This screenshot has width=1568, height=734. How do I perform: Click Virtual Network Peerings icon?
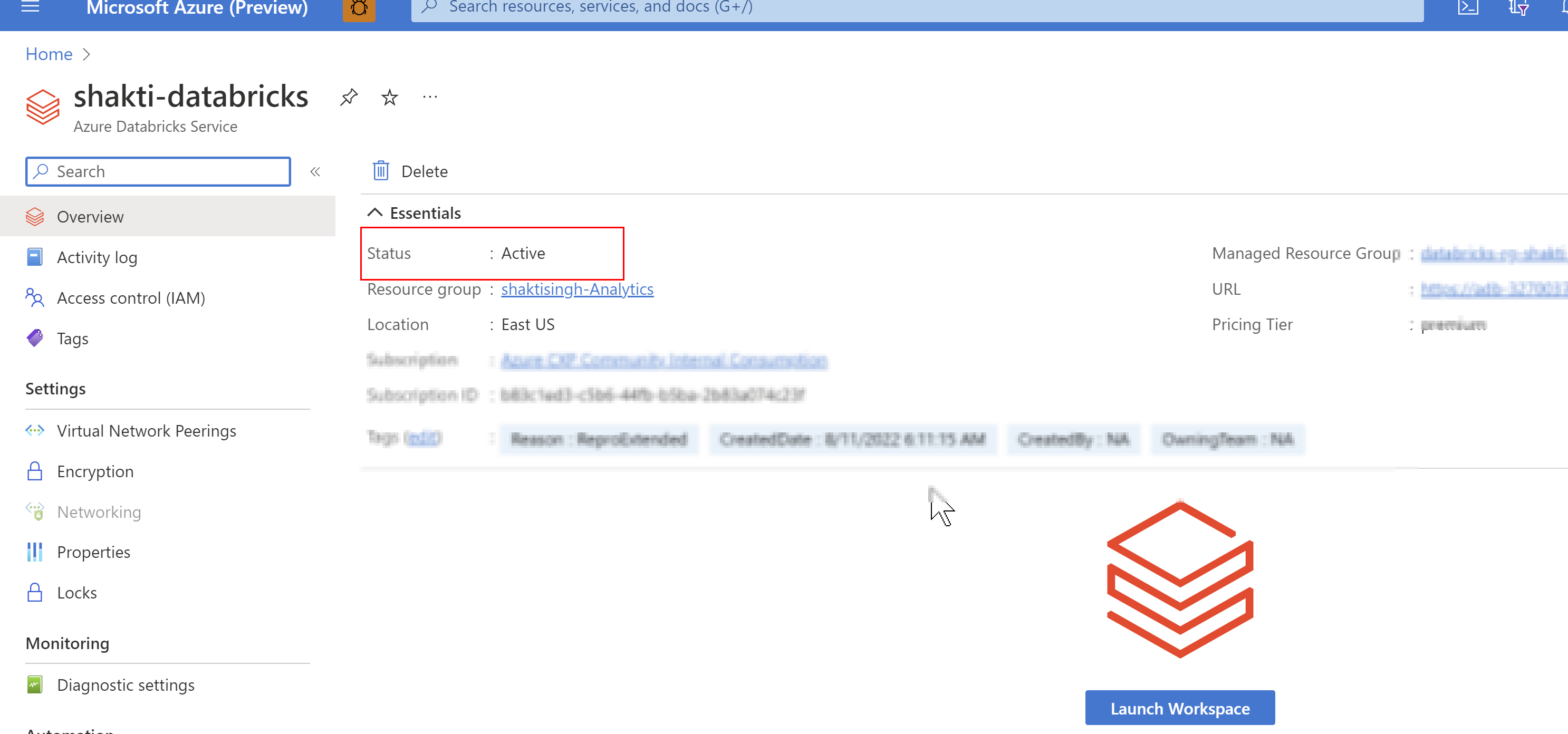tap(35, 430)
